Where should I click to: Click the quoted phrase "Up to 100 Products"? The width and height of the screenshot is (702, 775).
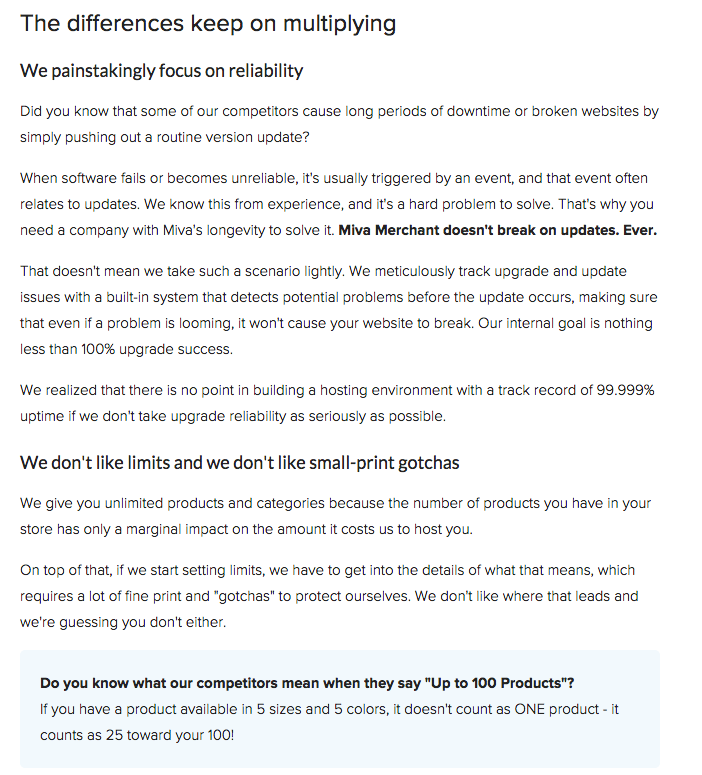click(x=496, y=683)
